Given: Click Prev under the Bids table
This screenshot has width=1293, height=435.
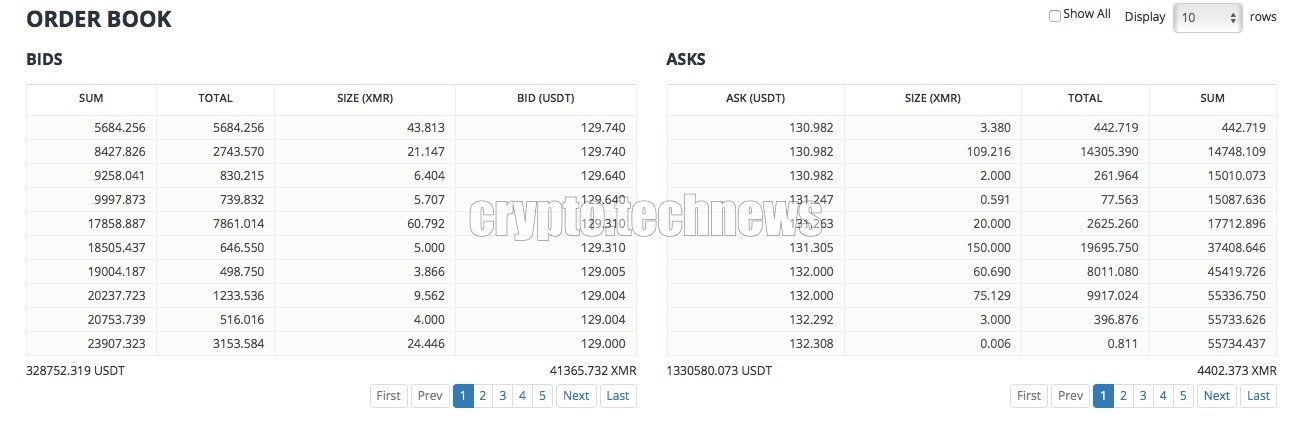Looking at the screenshot, I should (430, 396).
